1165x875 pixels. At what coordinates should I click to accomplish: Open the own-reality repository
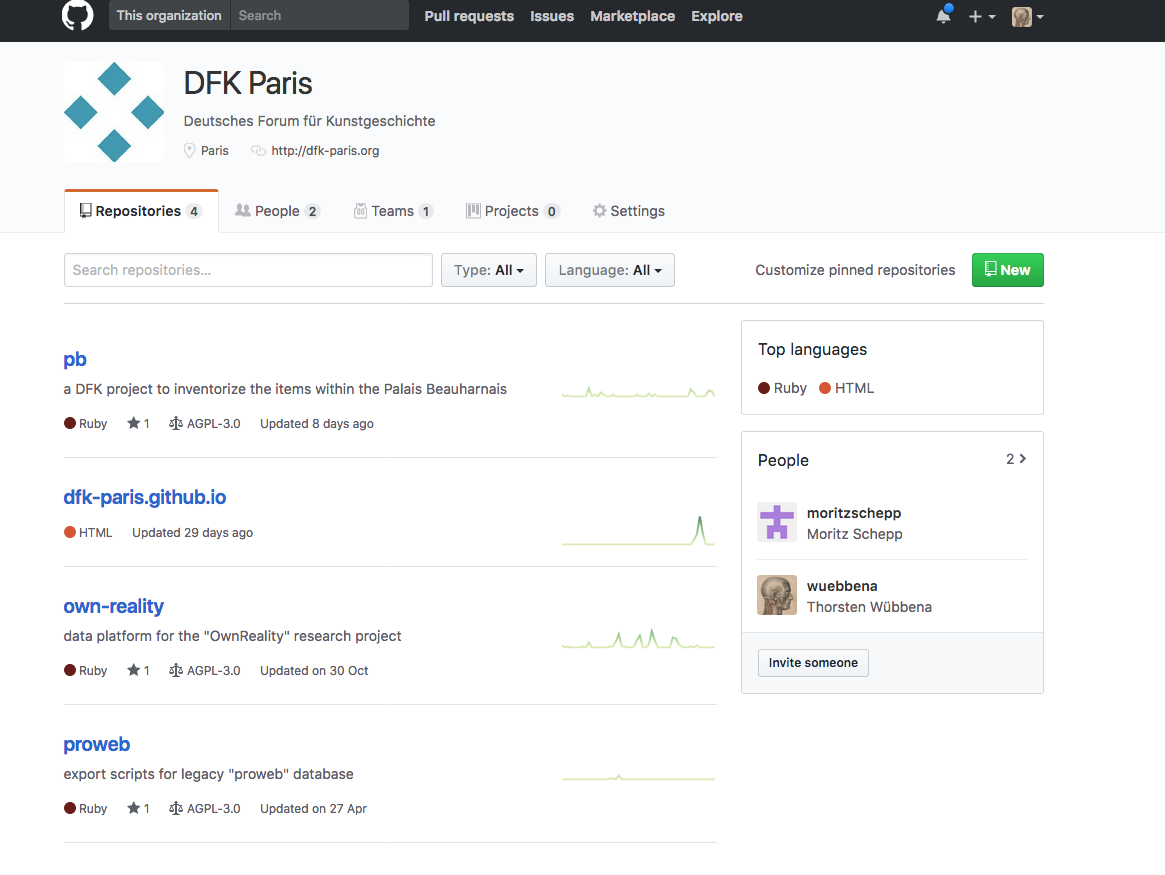pyautogui.click(x=114, y=606)
